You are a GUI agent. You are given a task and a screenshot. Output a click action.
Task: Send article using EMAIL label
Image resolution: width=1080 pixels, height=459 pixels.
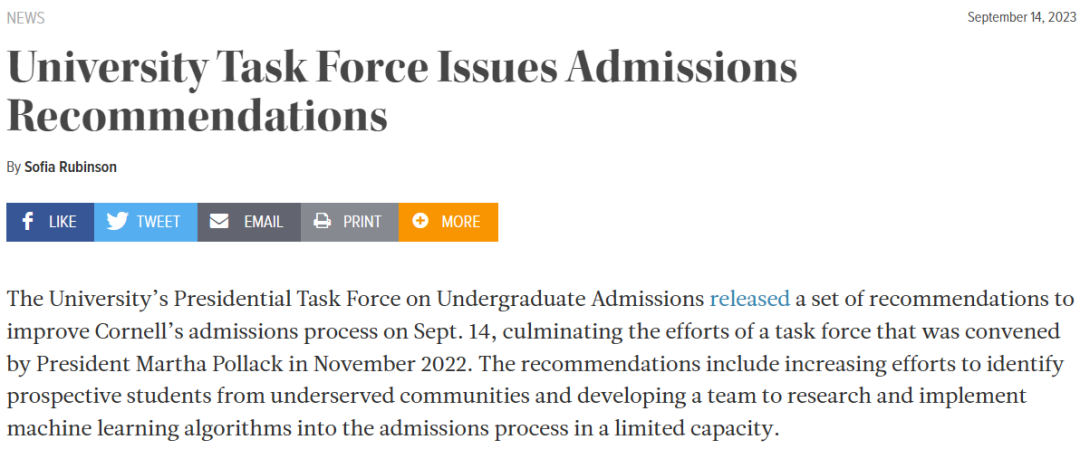263,222
